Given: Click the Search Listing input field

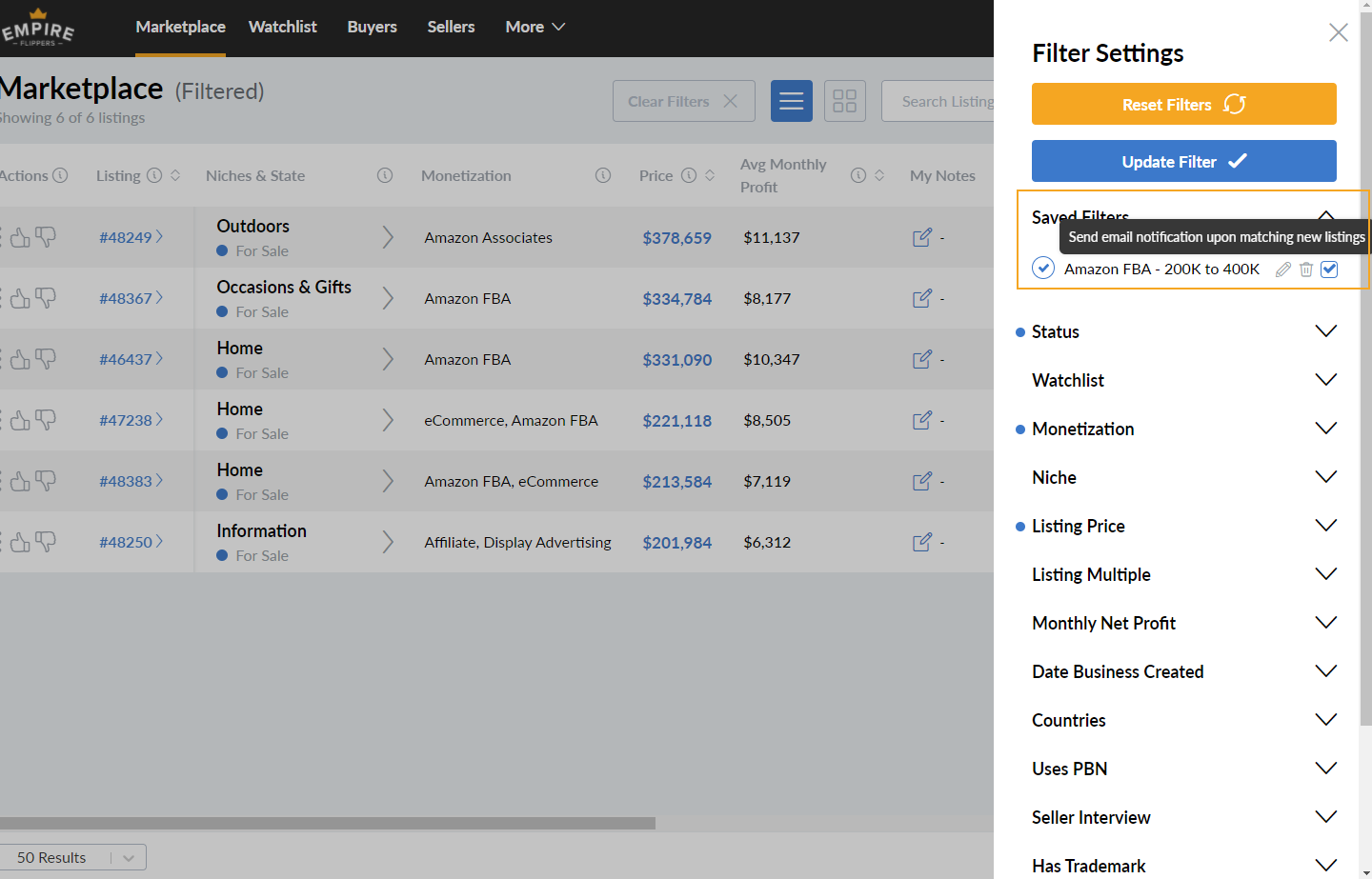Looking at the screenshot, I should pos(938,101).
